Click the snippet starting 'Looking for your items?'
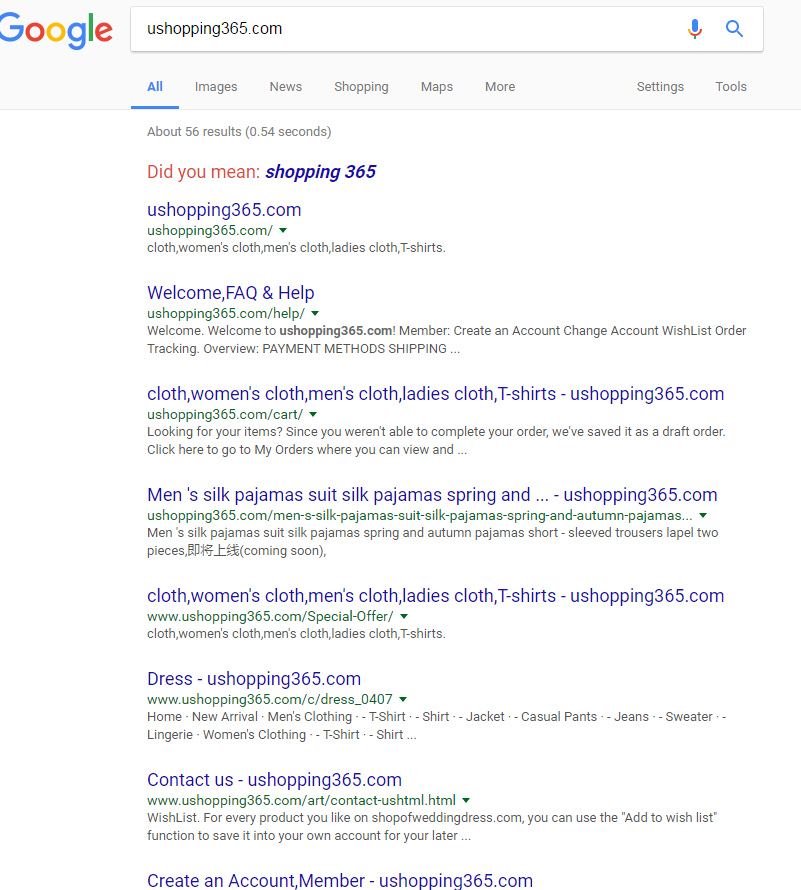The image size is (801, 890). click(x=436, y=440)
